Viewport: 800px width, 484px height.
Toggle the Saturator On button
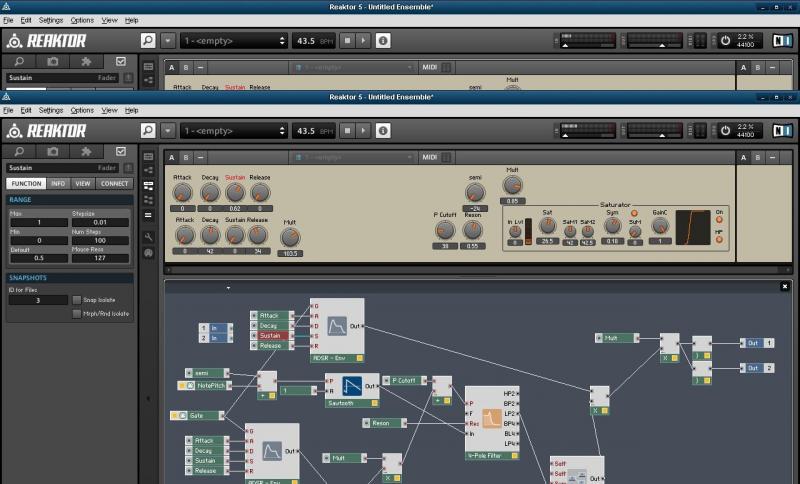719,220
